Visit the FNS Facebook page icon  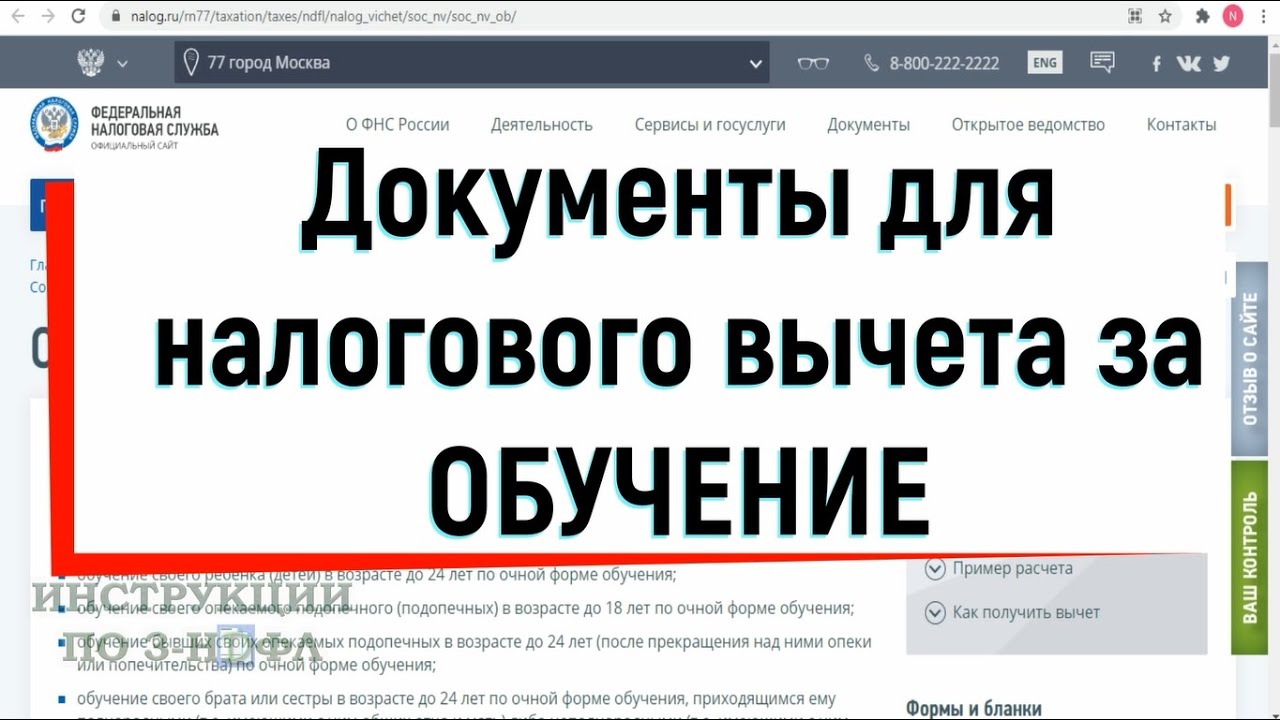(x=1156, y=63)
